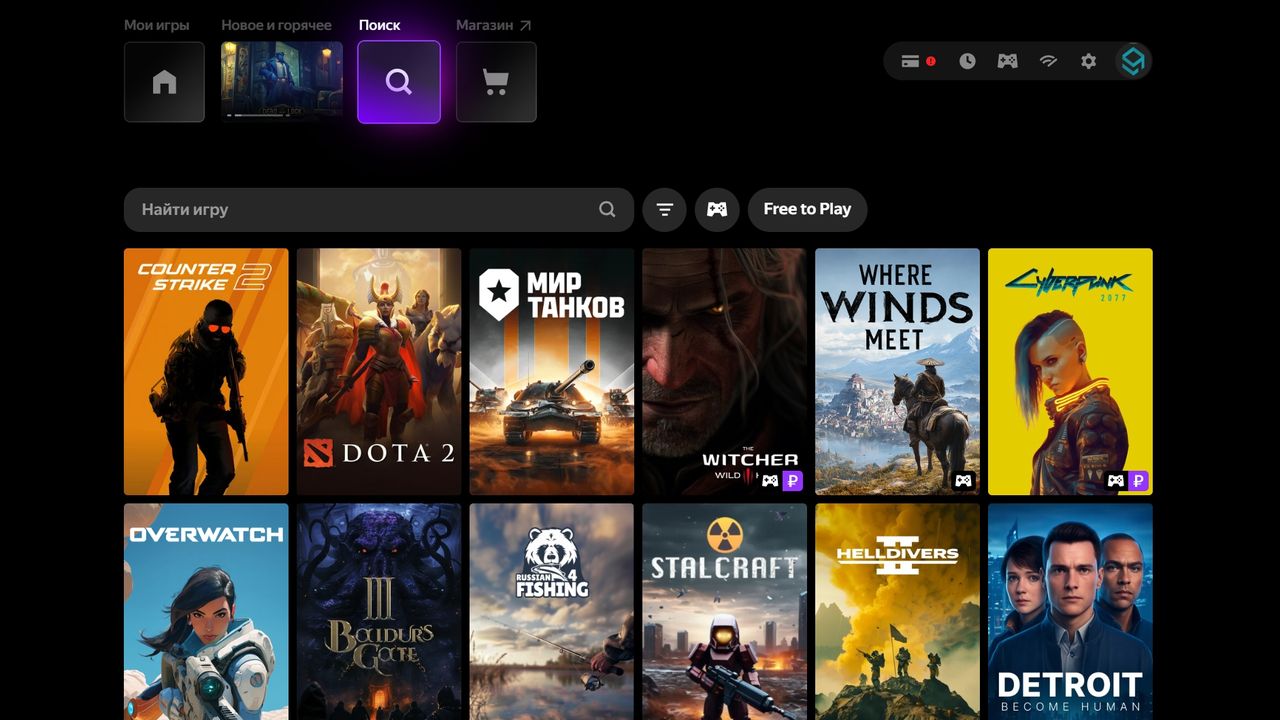Open the user profile avatar
This screenshot has width=1280, height=720.
click(x=1133, y=61)
